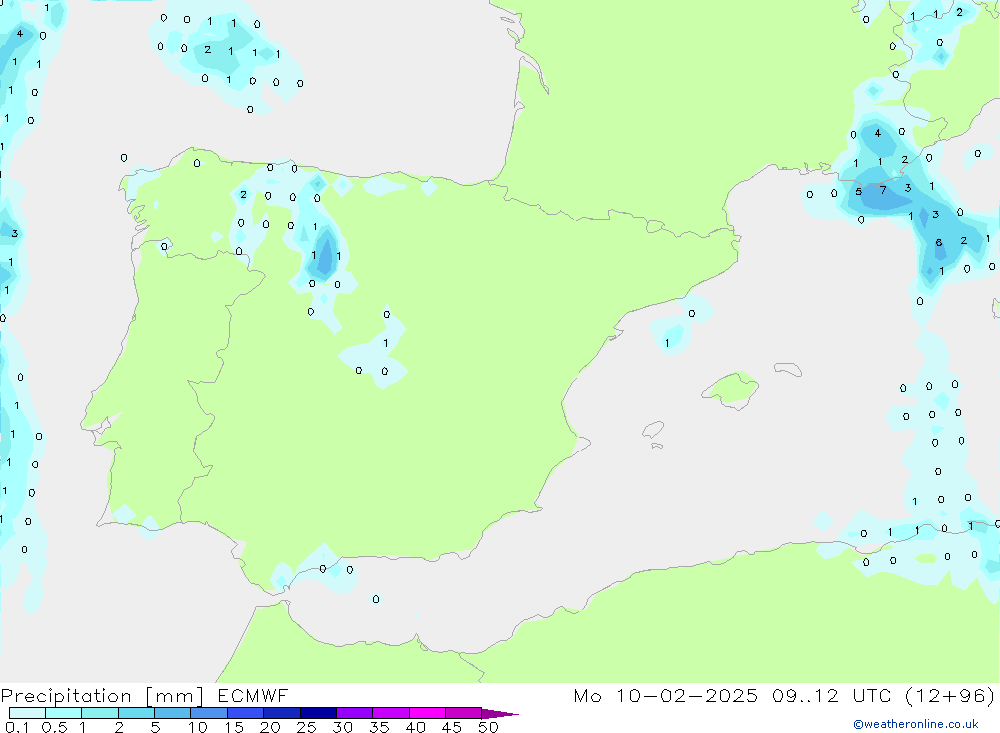The width and height of the screenshot is (1000, 733).
Task: Select the 2–5 mm legend swatch
Action: tap(136, 713)
